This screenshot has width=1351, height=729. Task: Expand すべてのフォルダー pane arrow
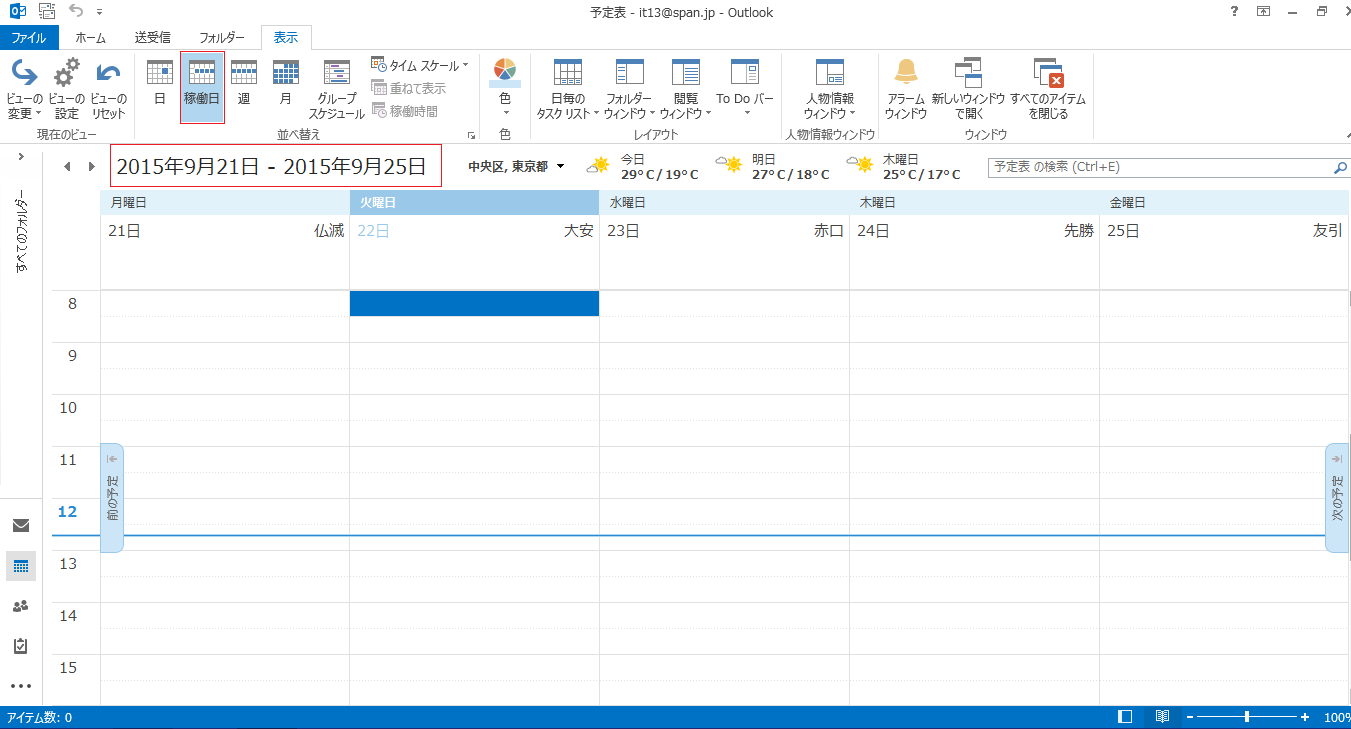21,158
